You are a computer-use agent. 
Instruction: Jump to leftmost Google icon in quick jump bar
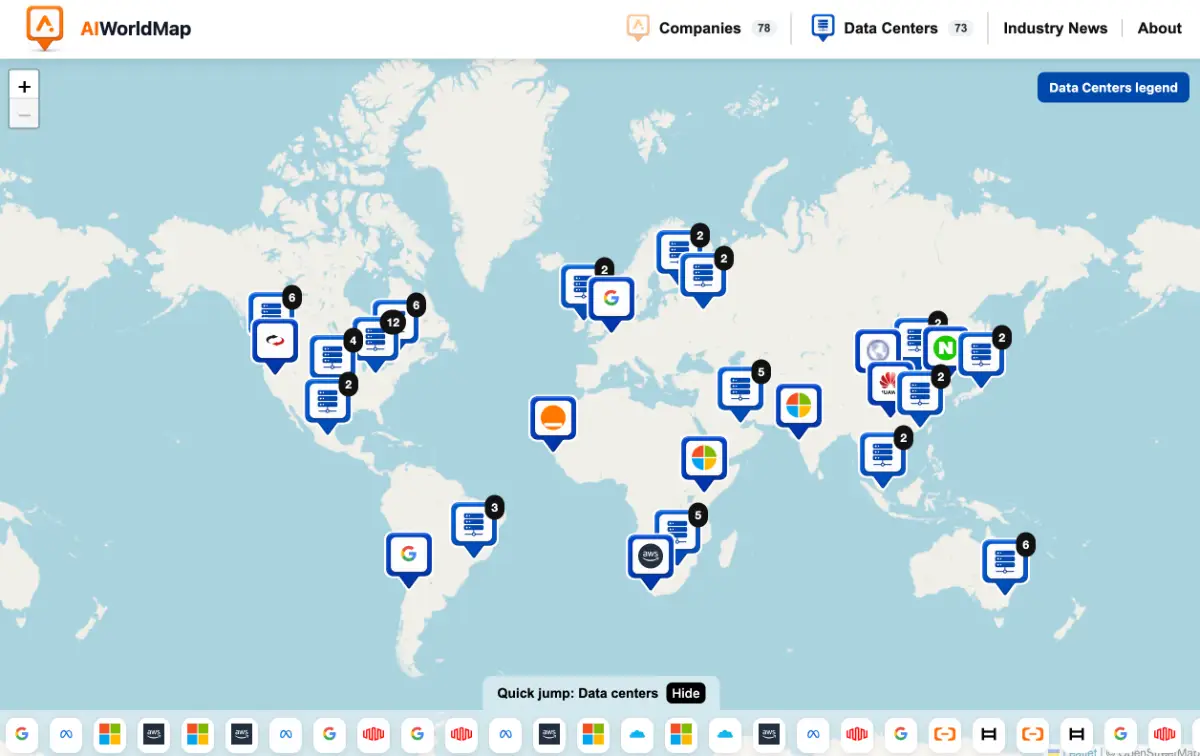click(21, 734)
